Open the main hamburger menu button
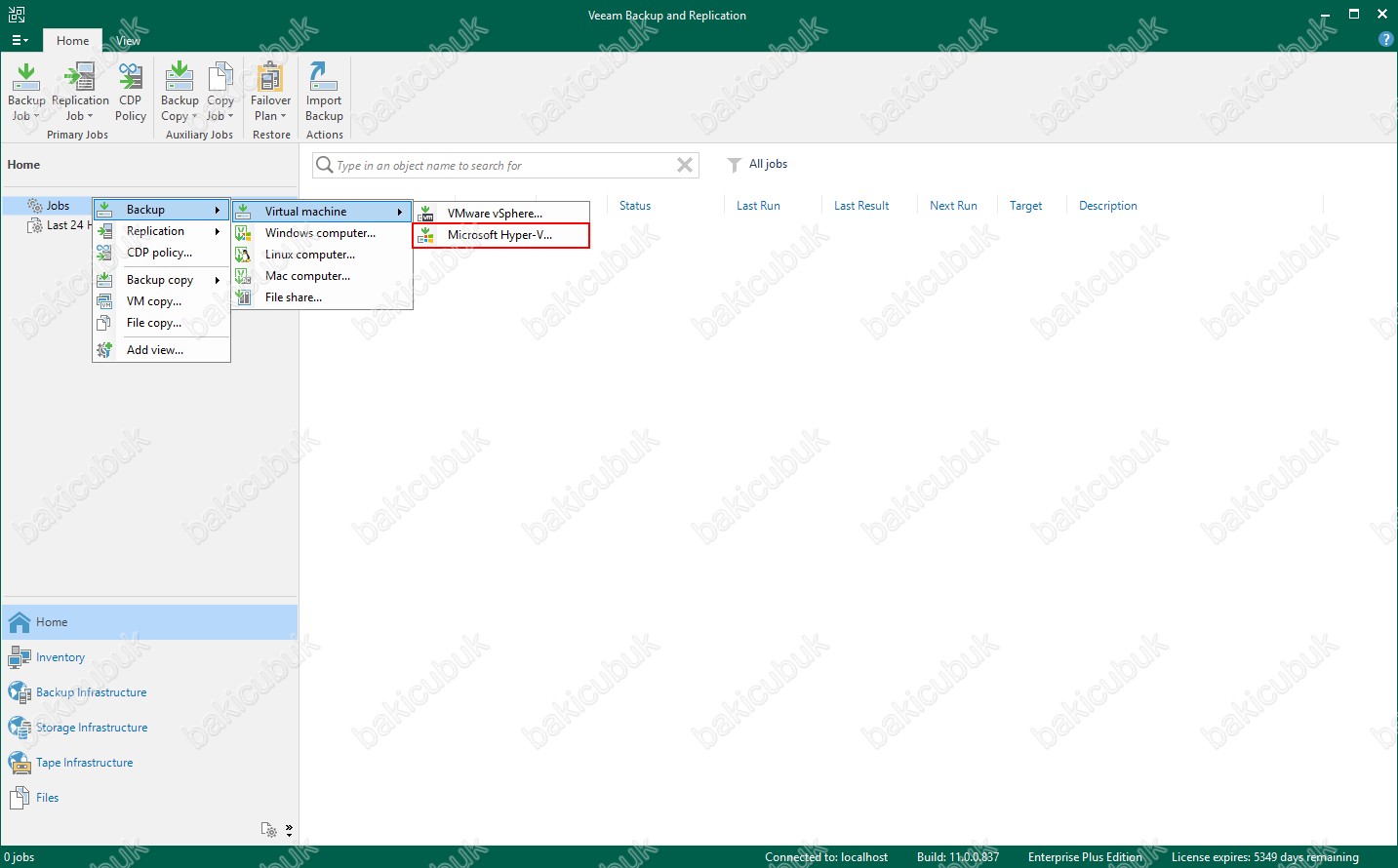 [x=19, y=41]
